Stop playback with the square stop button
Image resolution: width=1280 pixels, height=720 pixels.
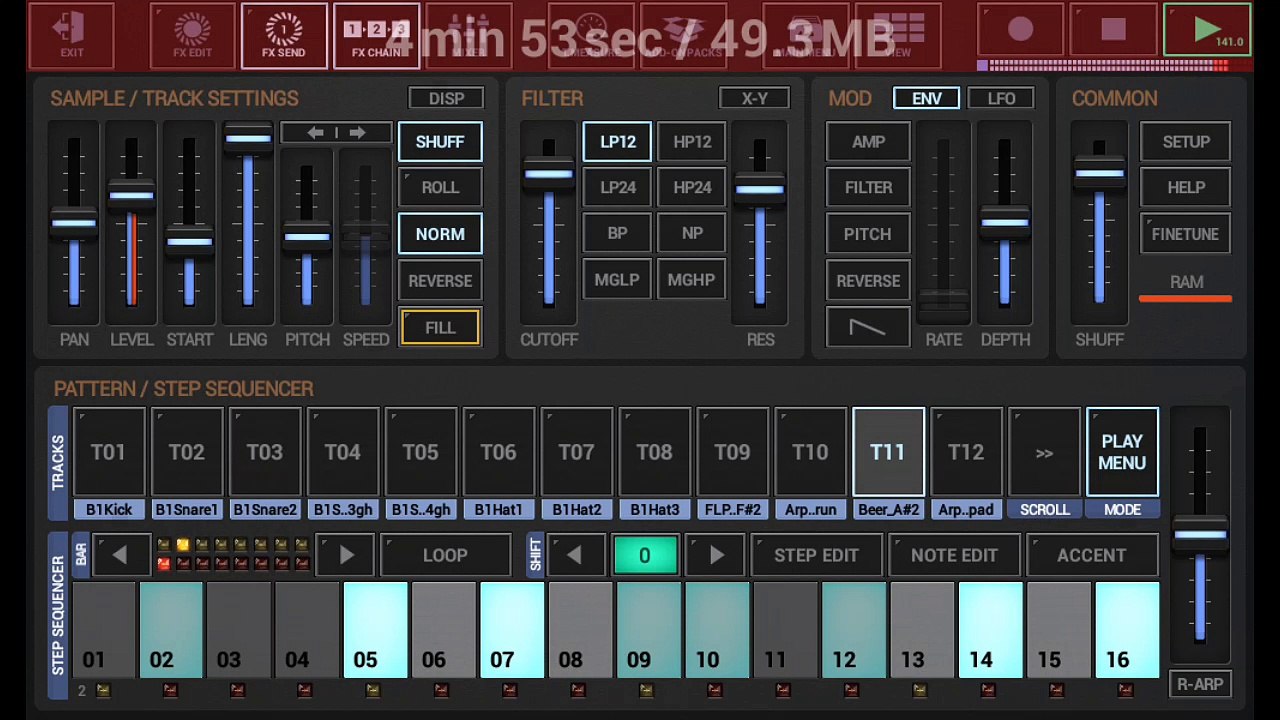[1113, 31]
